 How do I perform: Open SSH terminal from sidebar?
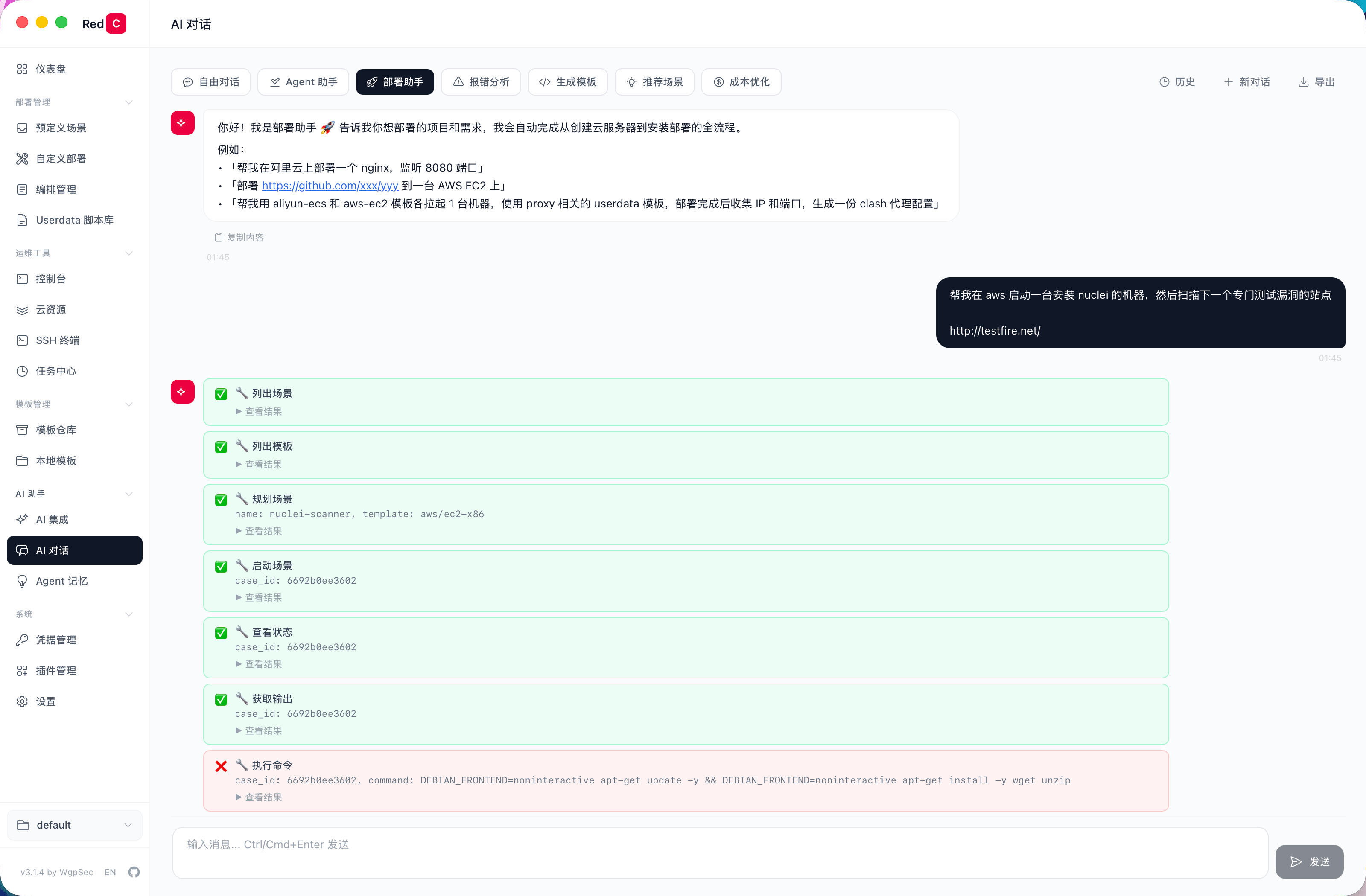(x=57, y=340)
